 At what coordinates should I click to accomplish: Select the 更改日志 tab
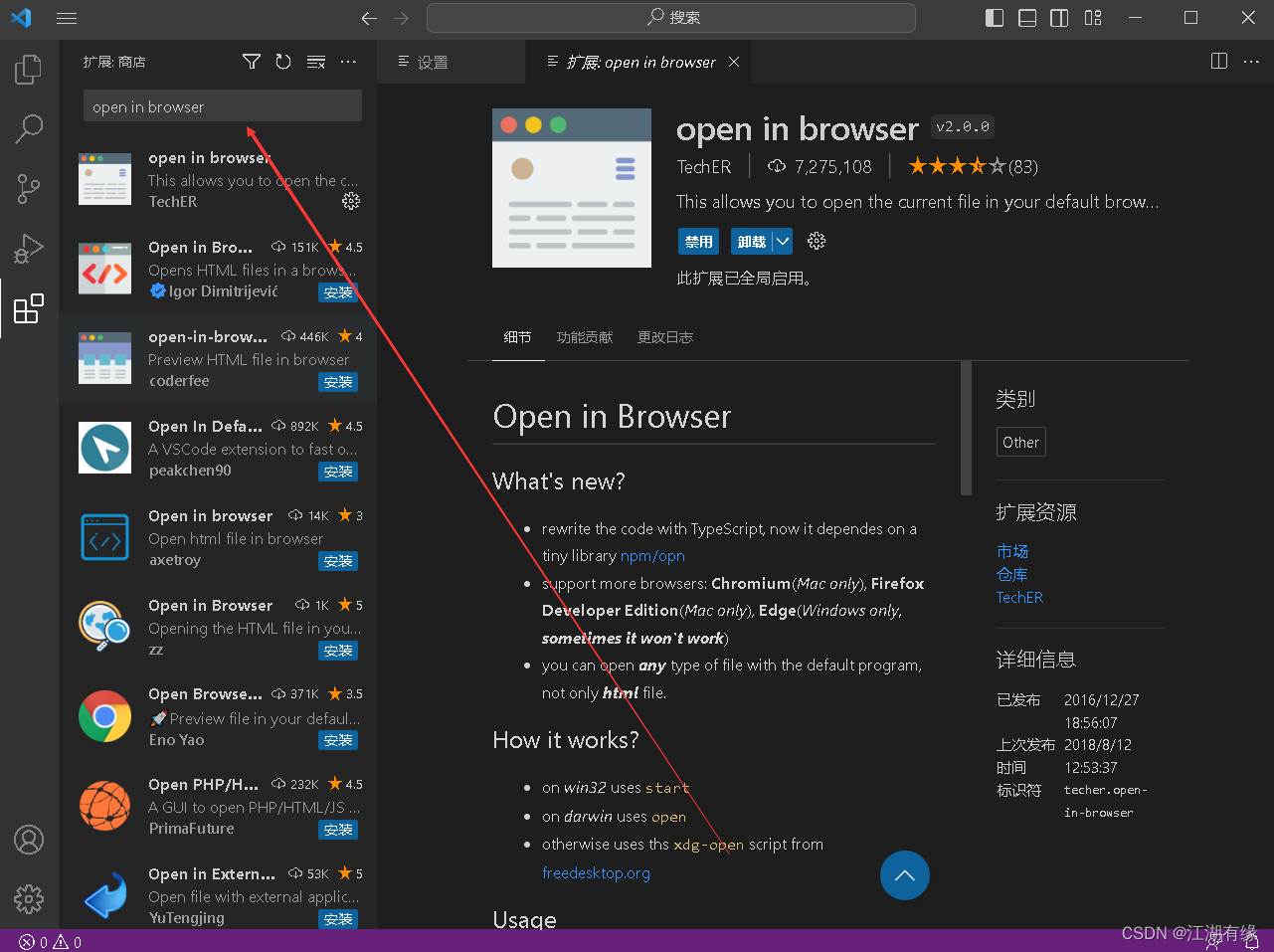(x=665, y=337)
